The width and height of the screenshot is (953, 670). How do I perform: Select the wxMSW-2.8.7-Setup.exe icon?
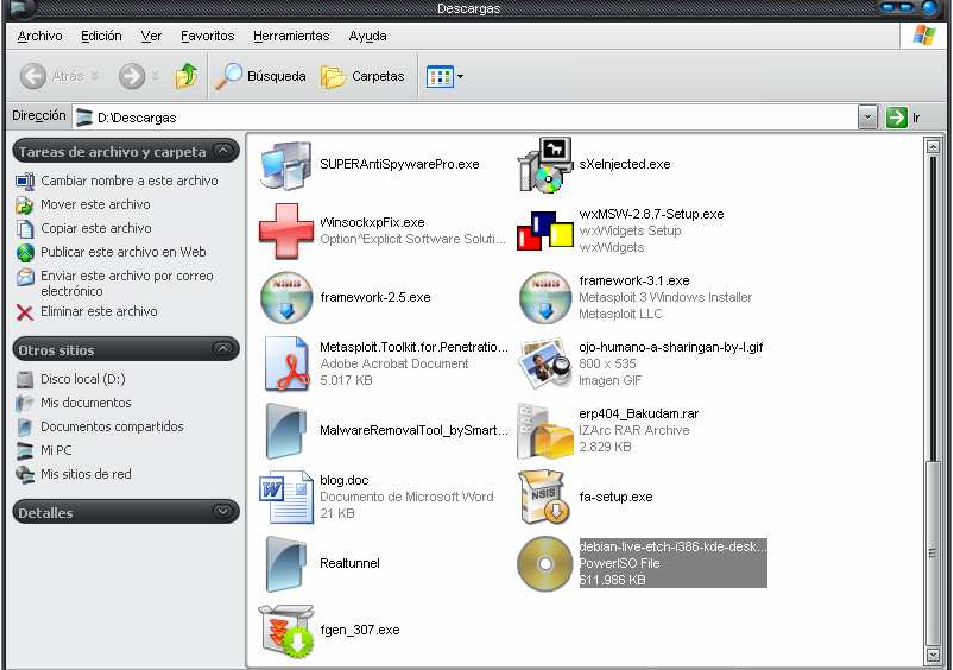[544, 231]
